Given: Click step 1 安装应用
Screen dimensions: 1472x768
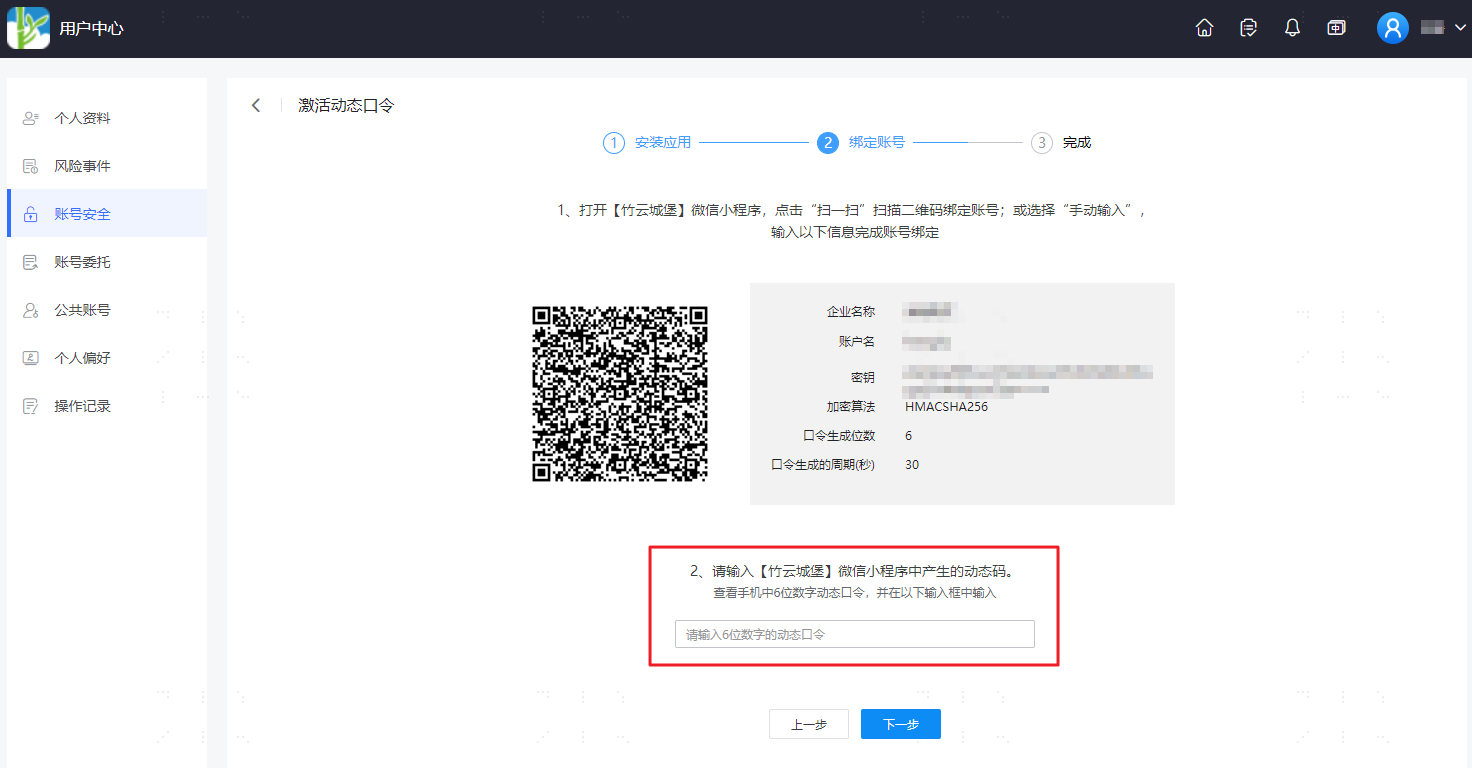Looking at the screenshot, I should pos(647,143).
